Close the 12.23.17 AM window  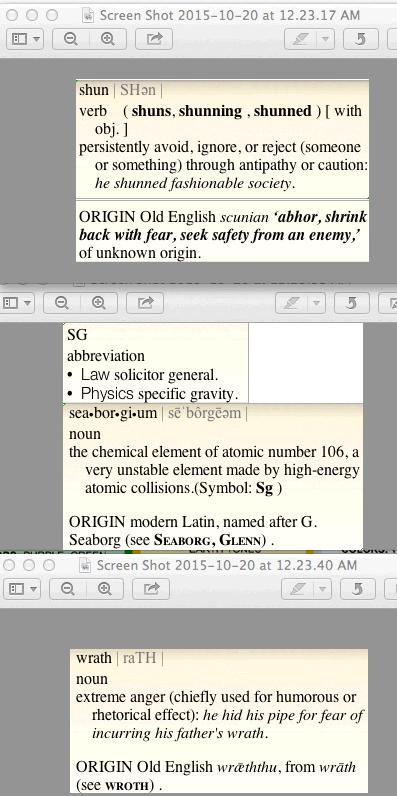click(12, 15)
